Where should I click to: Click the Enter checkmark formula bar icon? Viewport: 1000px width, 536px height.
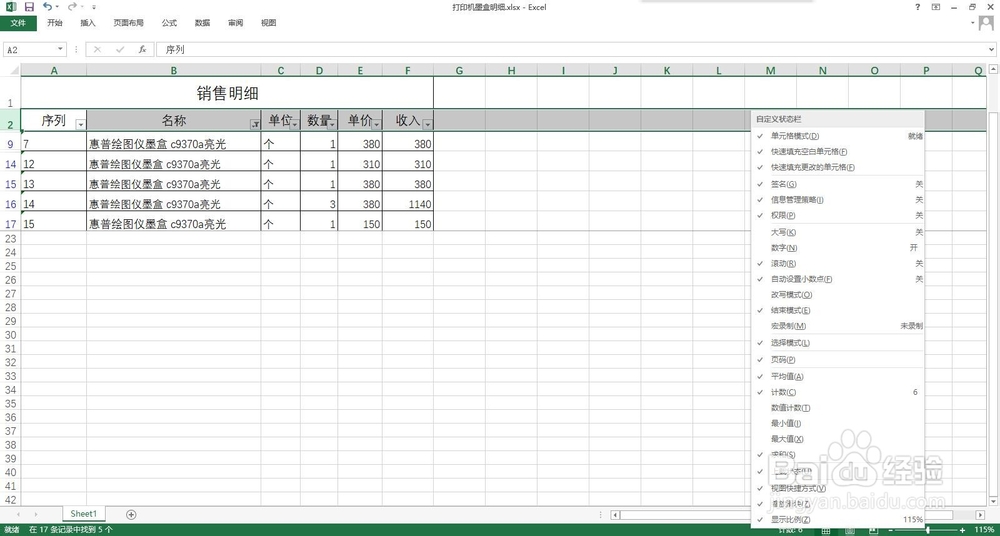(x=120, y=49)
